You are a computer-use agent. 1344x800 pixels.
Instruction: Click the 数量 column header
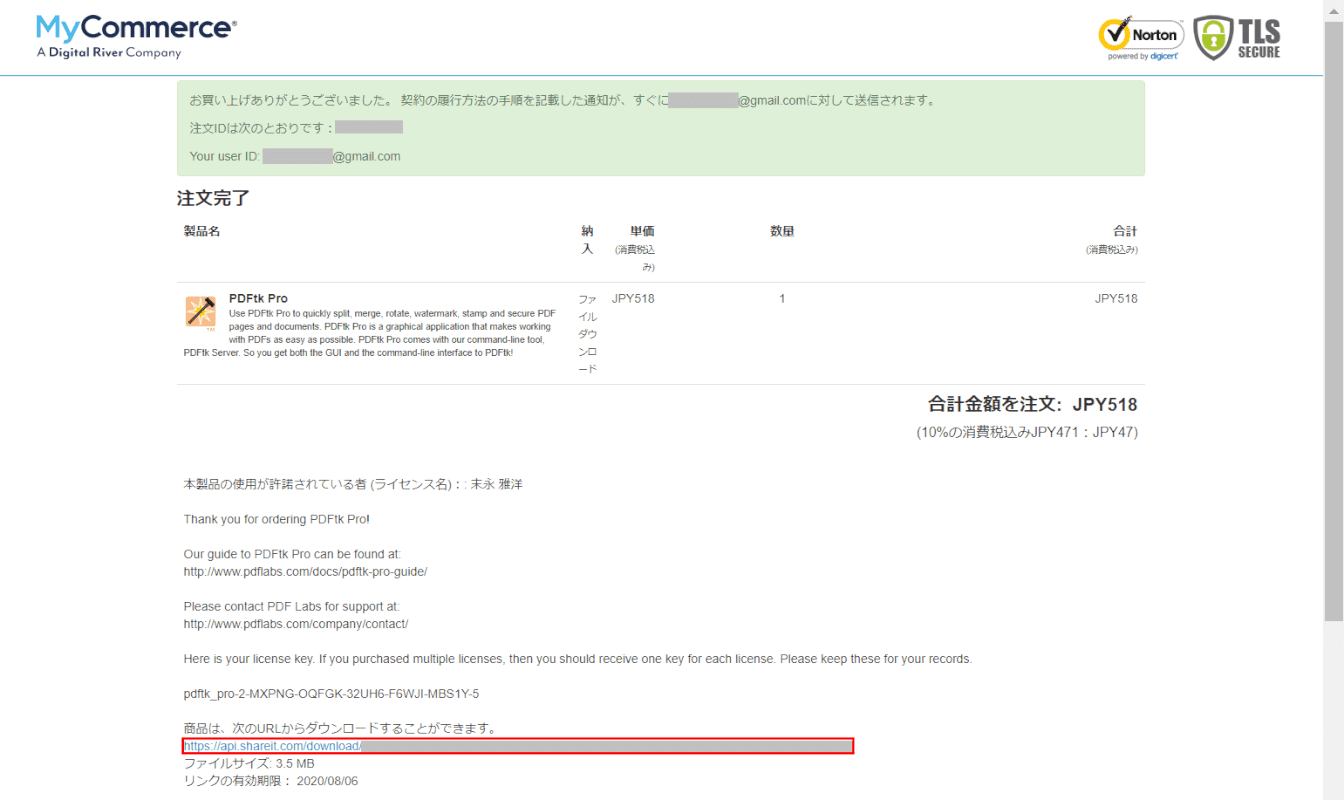[x=782, y=231]
